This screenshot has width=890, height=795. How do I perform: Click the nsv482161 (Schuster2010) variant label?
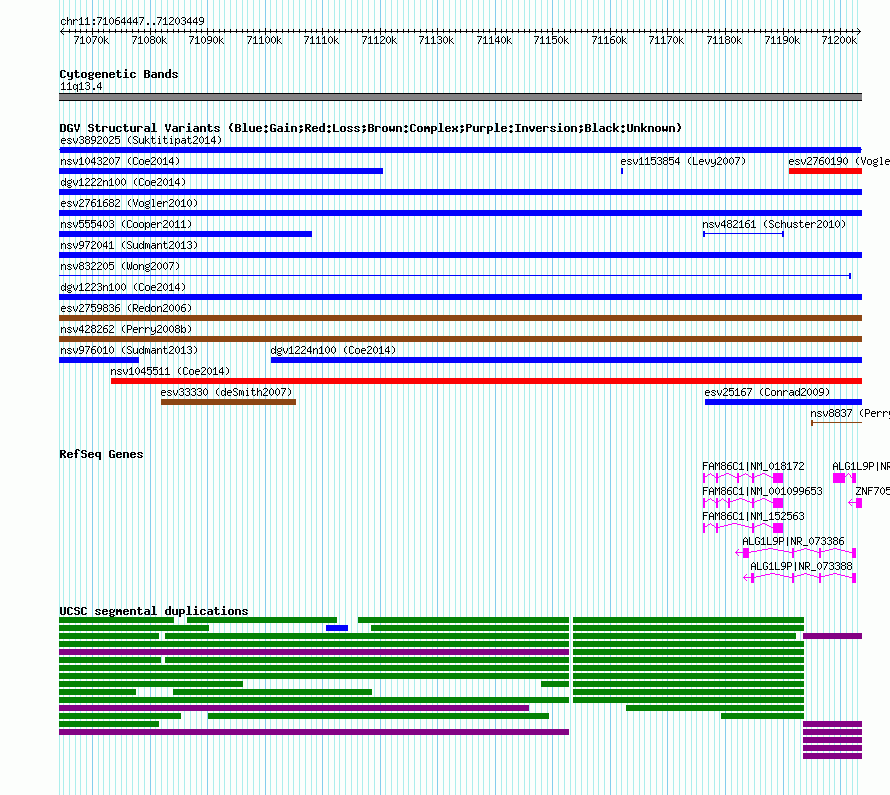click(x=774, y=224)
